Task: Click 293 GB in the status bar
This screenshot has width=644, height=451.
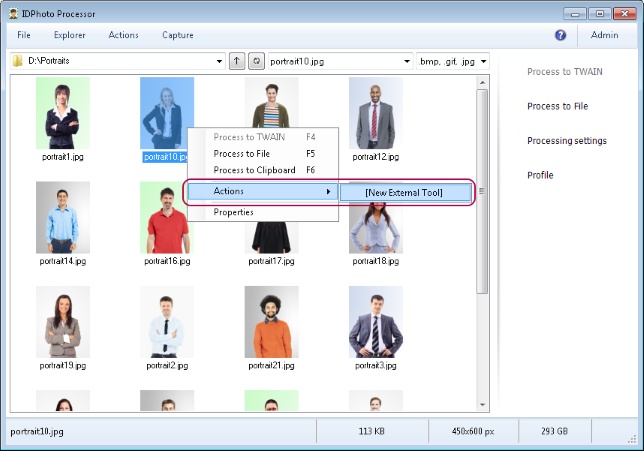Action: click(x=554, y=431)
